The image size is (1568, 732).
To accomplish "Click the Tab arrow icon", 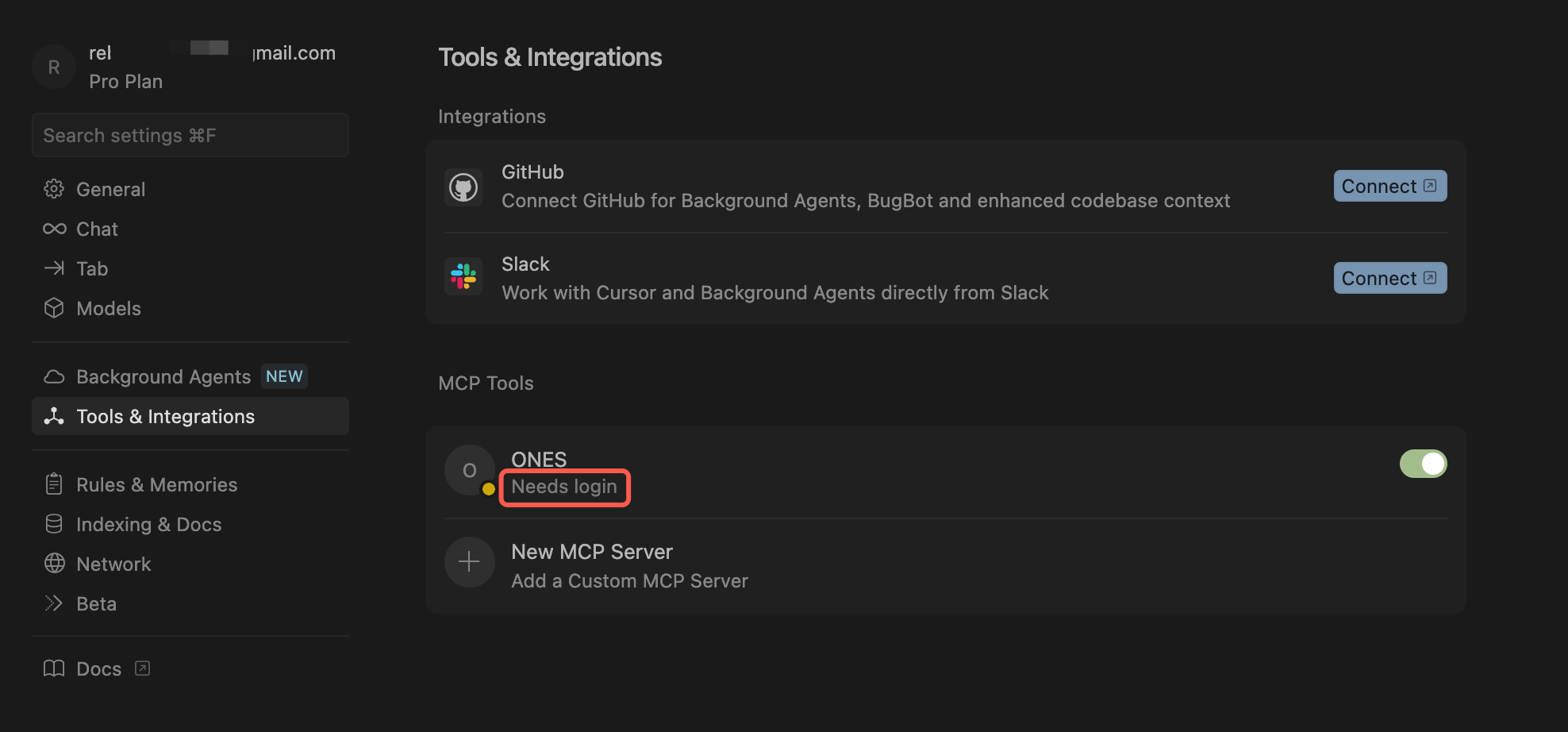I will coord(54,268).
